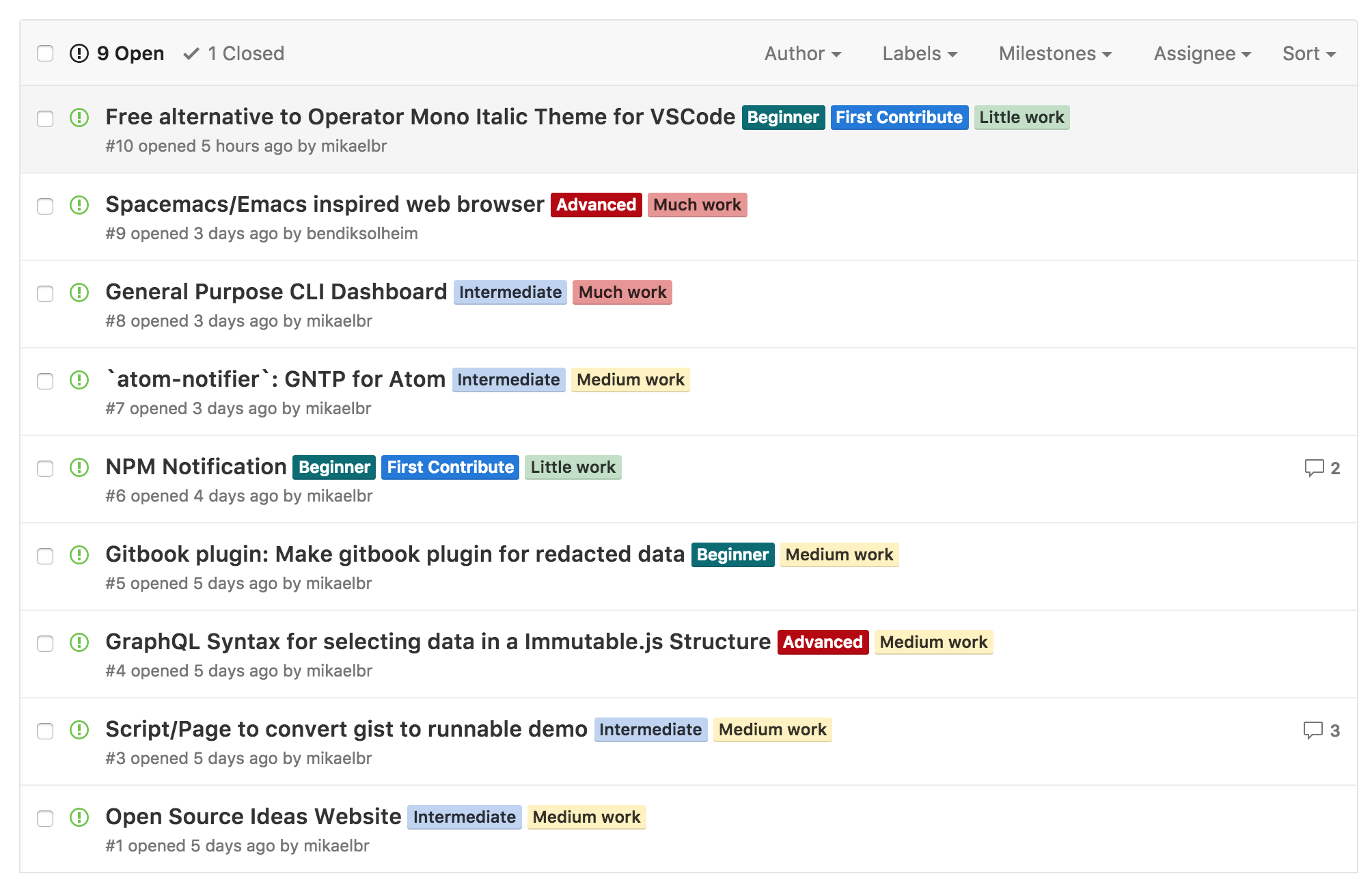Click author link bendiksolheim on issue #9
Screen dimensions: 1372x887
(x=362, y=234)
